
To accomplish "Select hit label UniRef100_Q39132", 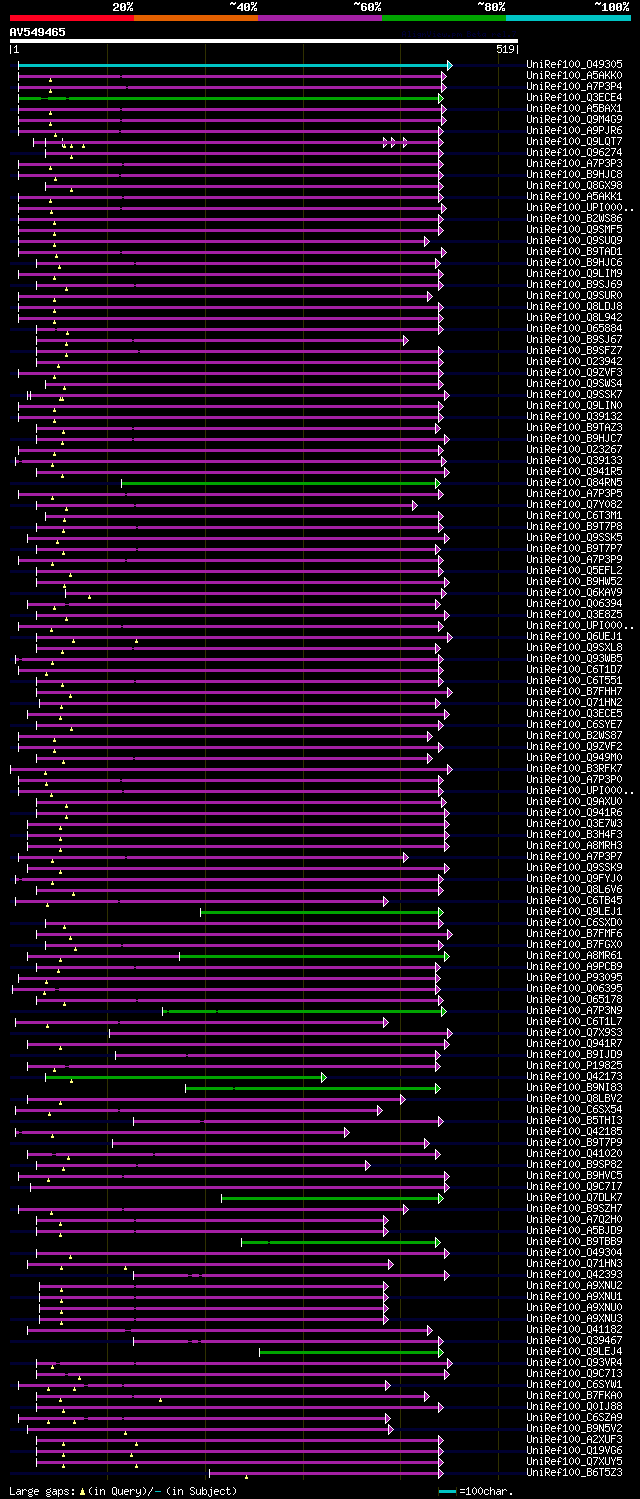I will (573, 417).
